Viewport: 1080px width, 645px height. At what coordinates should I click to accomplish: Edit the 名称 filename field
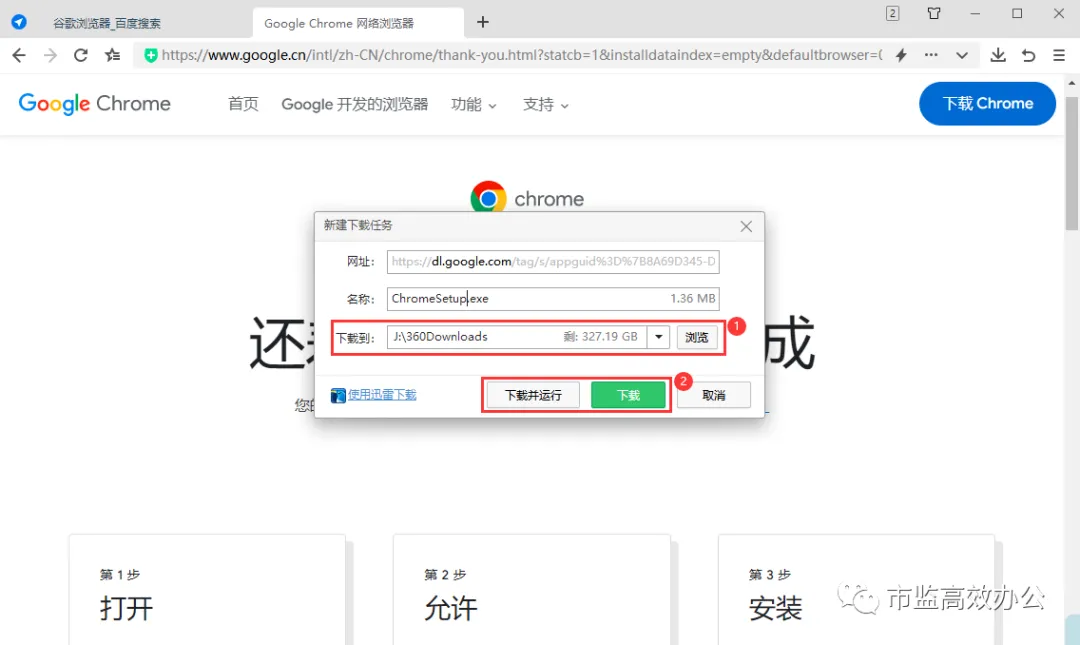[x=553, y=298]
